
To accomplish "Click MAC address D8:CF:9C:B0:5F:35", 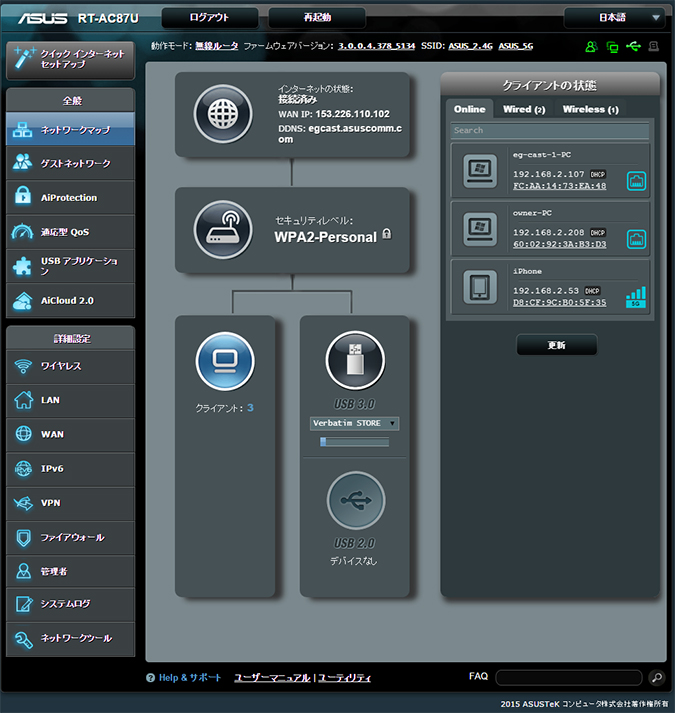I will point(559,302).
